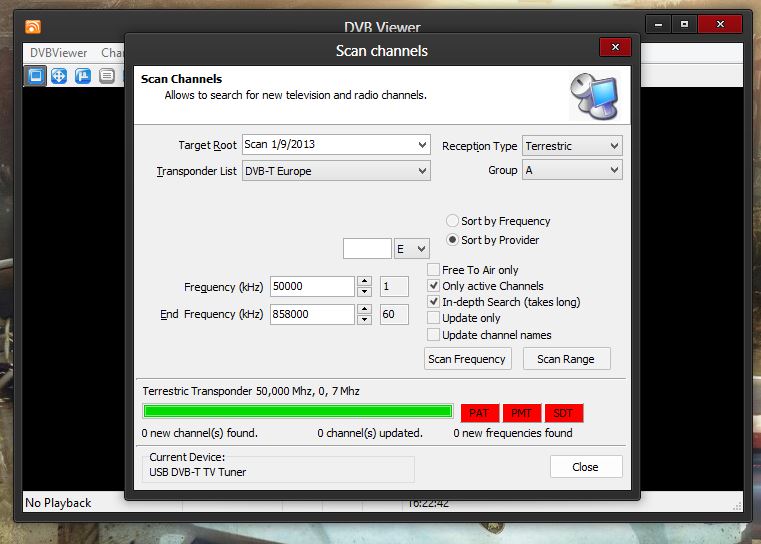Click the satellite dish and monitor icon
761x544 pixels.
595,96
